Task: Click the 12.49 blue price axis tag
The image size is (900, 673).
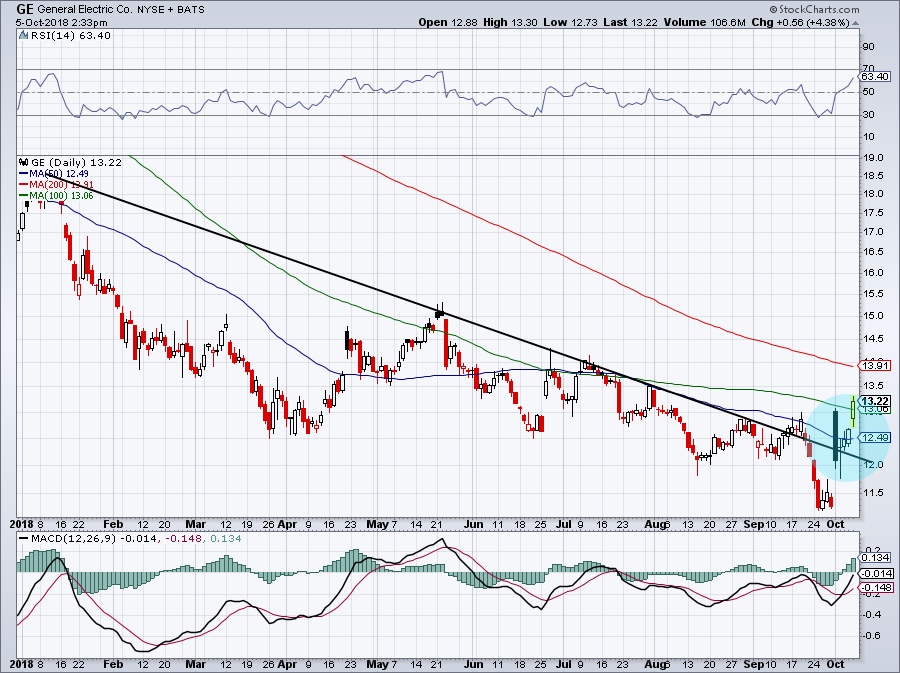Action: pyautogui.click(x=875, y=437)
